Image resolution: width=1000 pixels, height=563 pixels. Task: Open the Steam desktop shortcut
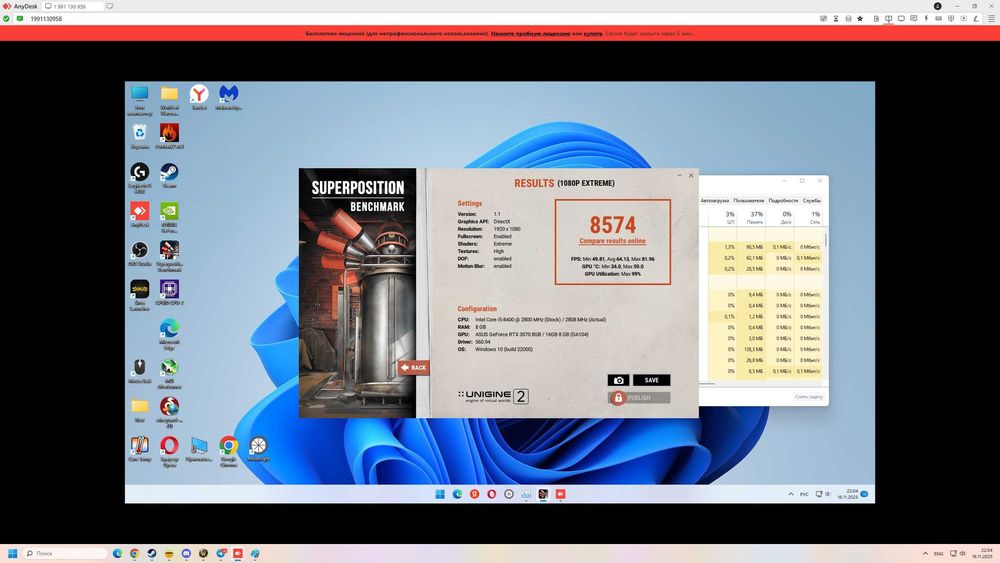pos(169,175)
